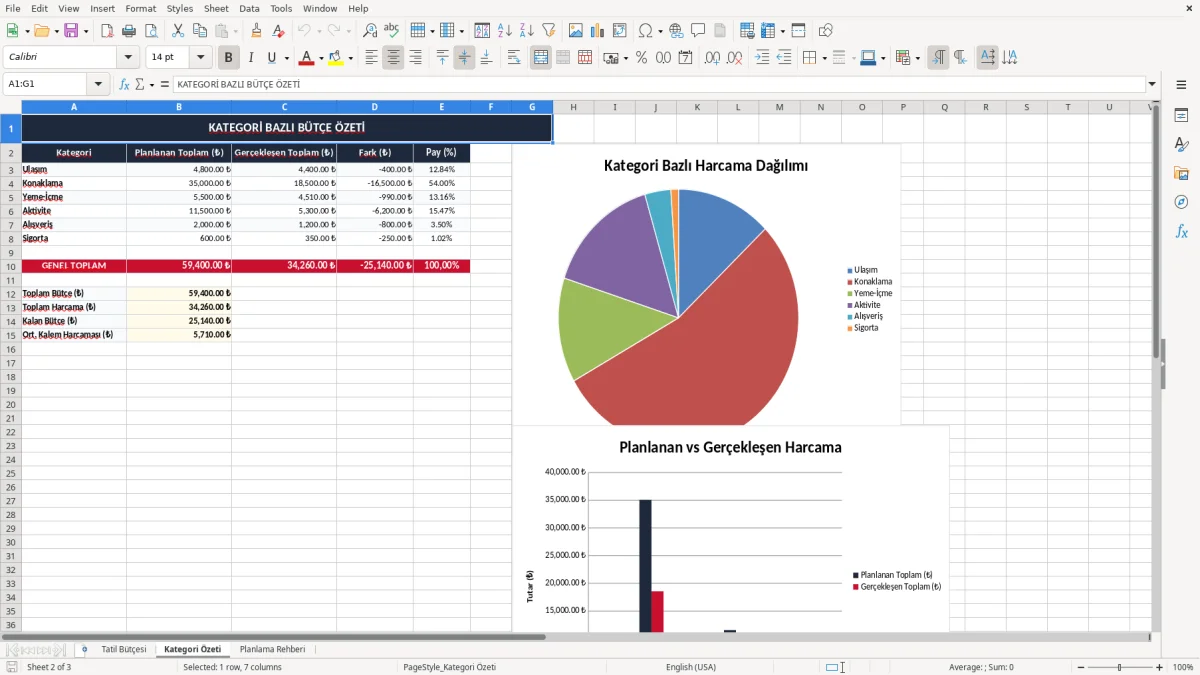Show Draw Functions shapes icon
Screen dimensions: 1200x675
825,31
